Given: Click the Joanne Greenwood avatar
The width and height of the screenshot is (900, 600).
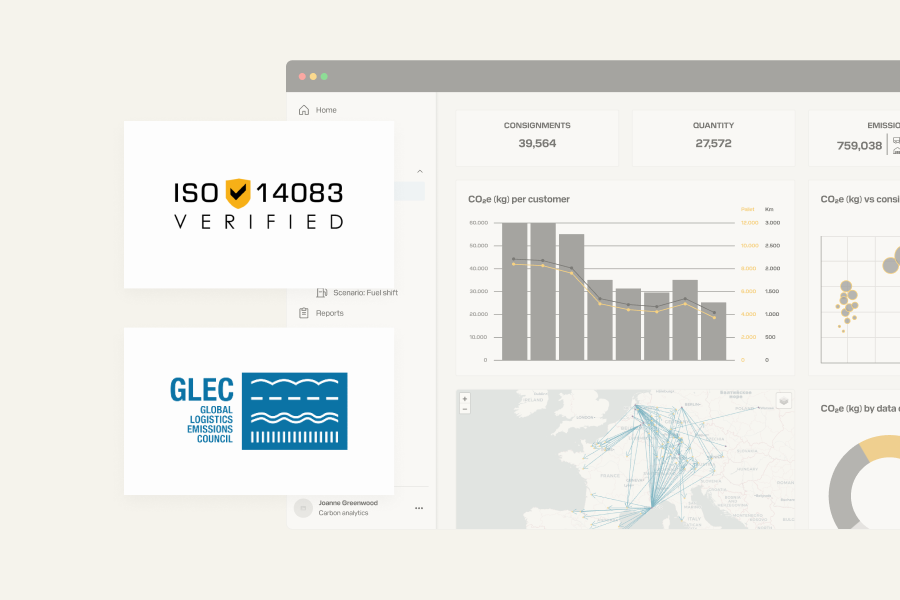Looking at the screenshot, I should [x=303, y=508].
